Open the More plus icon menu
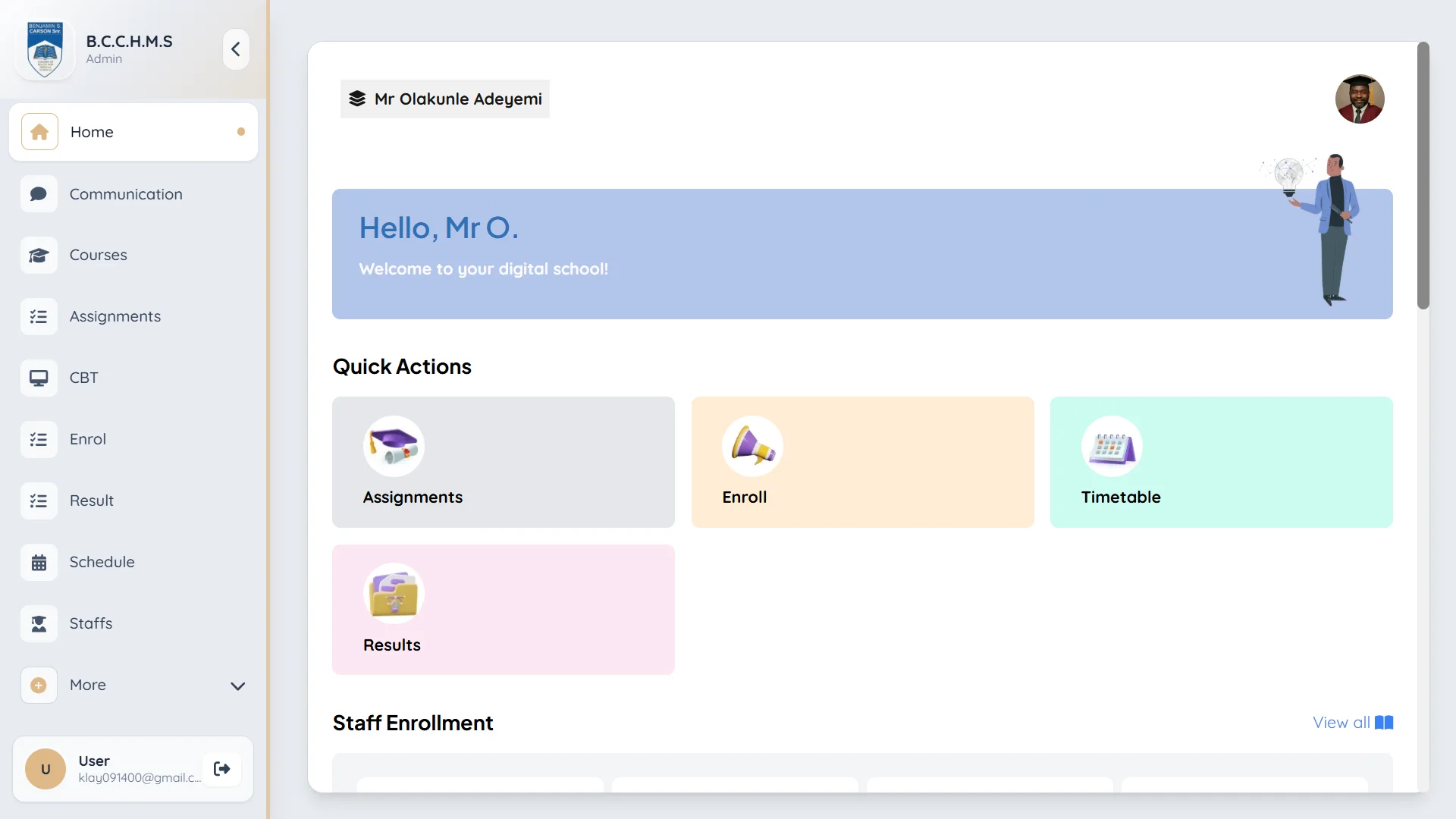This screenshot has height=819, width=1456. pos(39,685)
